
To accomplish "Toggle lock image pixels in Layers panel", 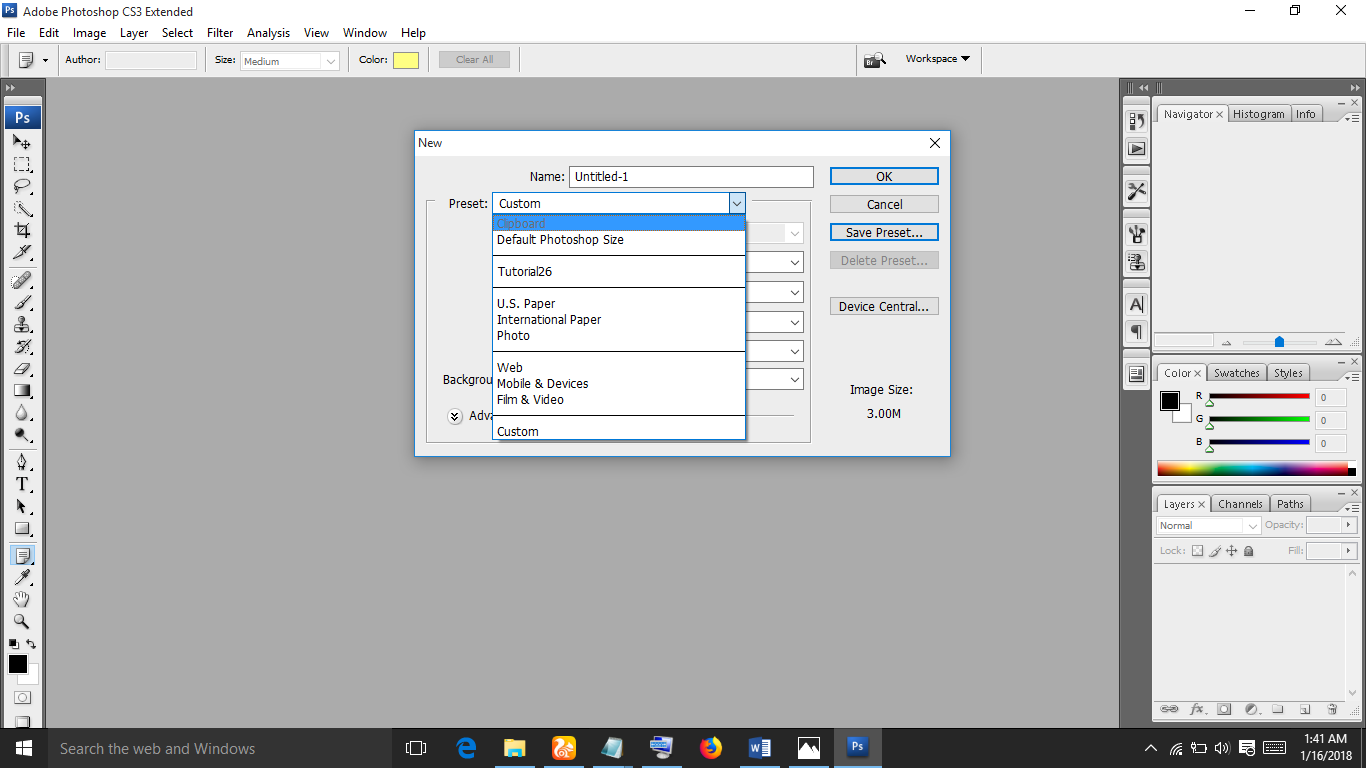I will pyautogui.click(x=1215, y=551).
